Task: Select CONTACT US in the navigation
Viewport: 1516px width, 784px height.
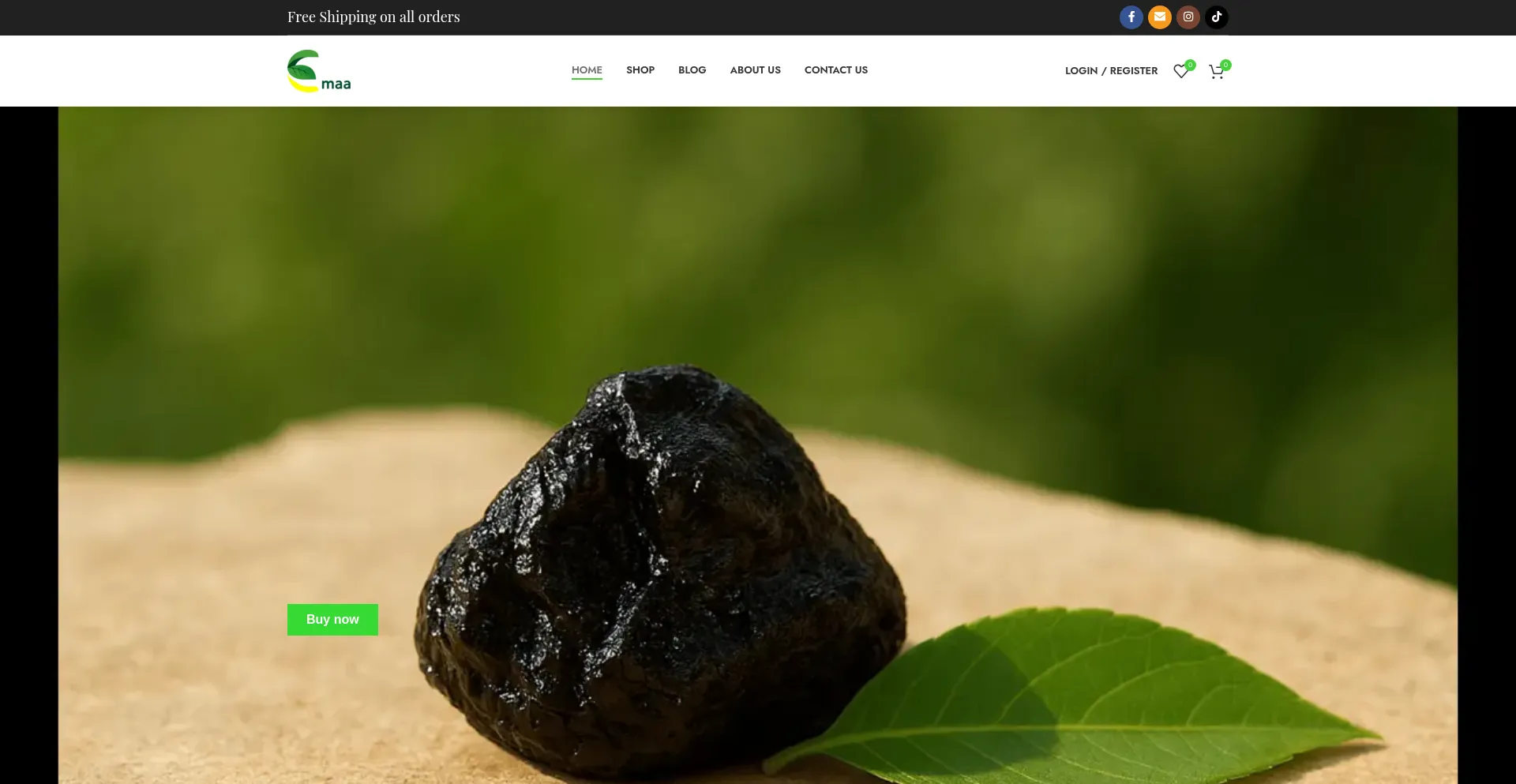Action: pyautogui.click(x=835, y=70)
